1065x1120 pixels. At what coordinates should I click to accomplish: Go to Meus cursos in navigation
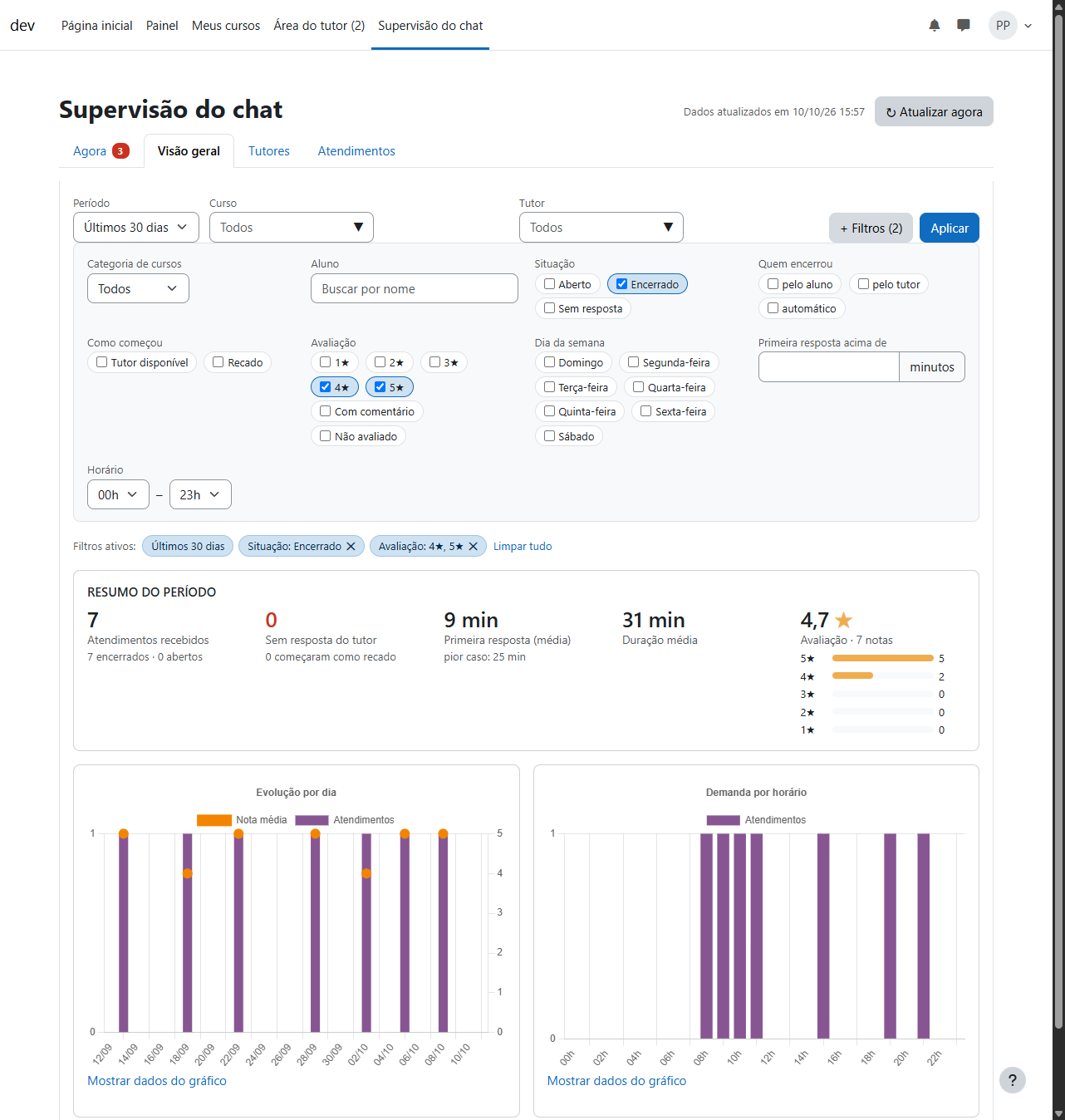click(x=226, y=26)
